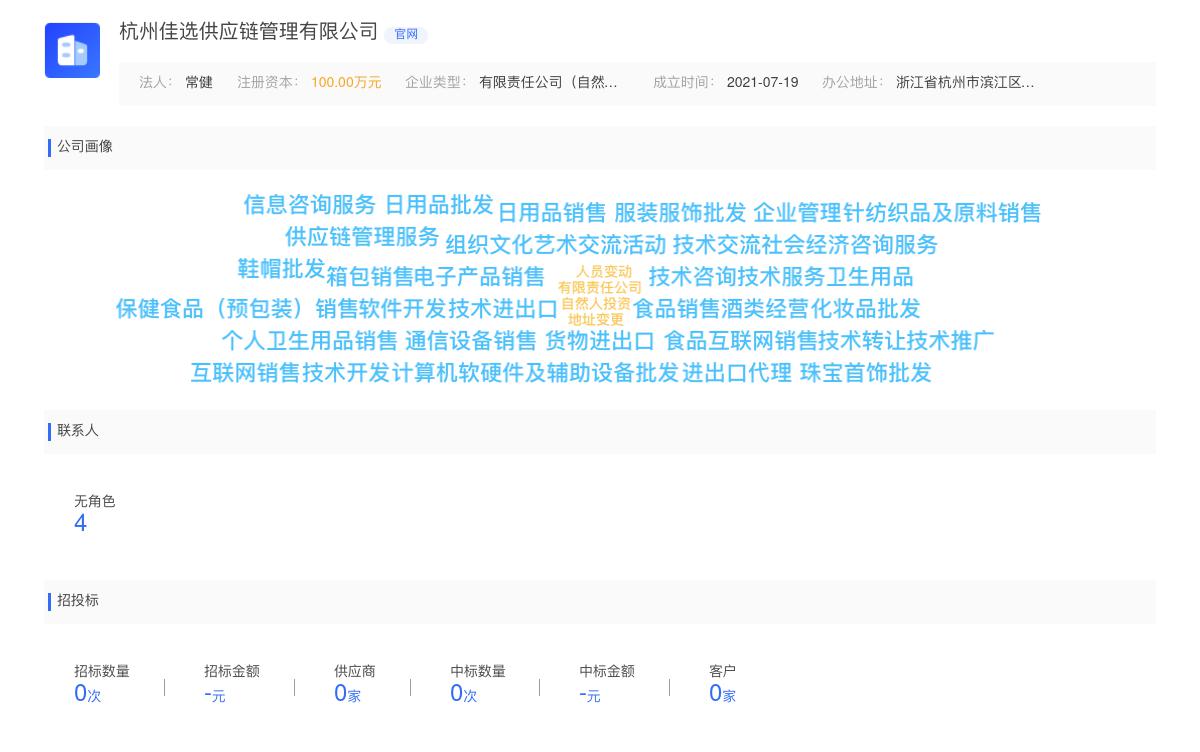Click office address 浙江省杭州市滨江区…
Screen dimensions: 1200x752
click(x=965, y=83)
